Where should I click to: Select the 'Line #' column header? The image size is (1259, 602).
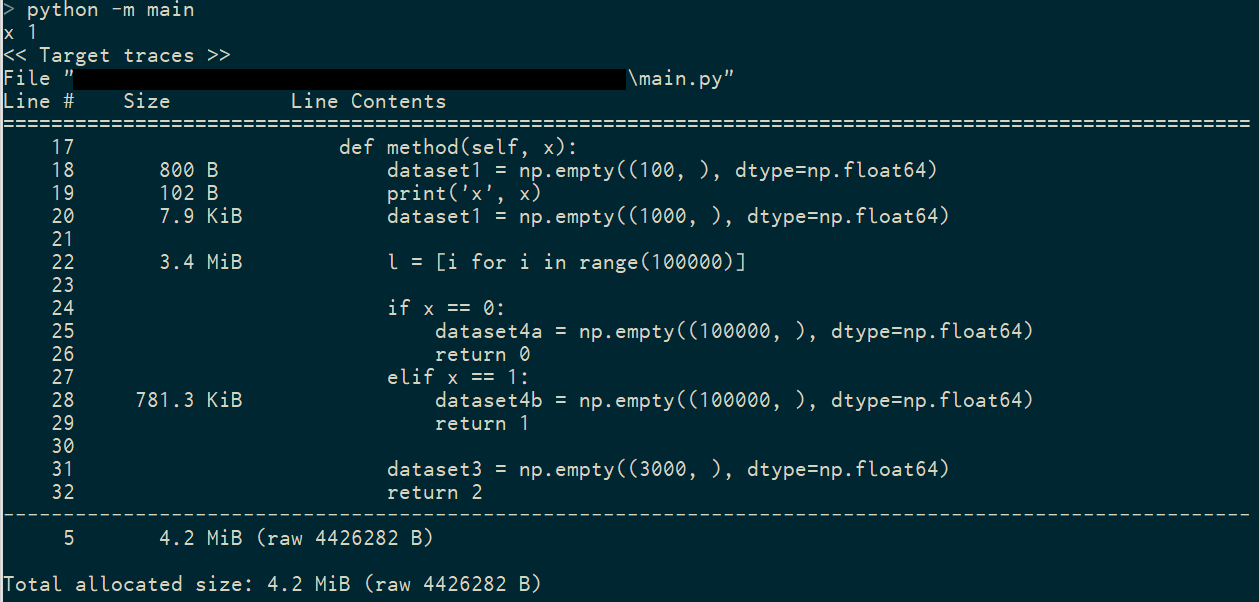pos(39,102)
